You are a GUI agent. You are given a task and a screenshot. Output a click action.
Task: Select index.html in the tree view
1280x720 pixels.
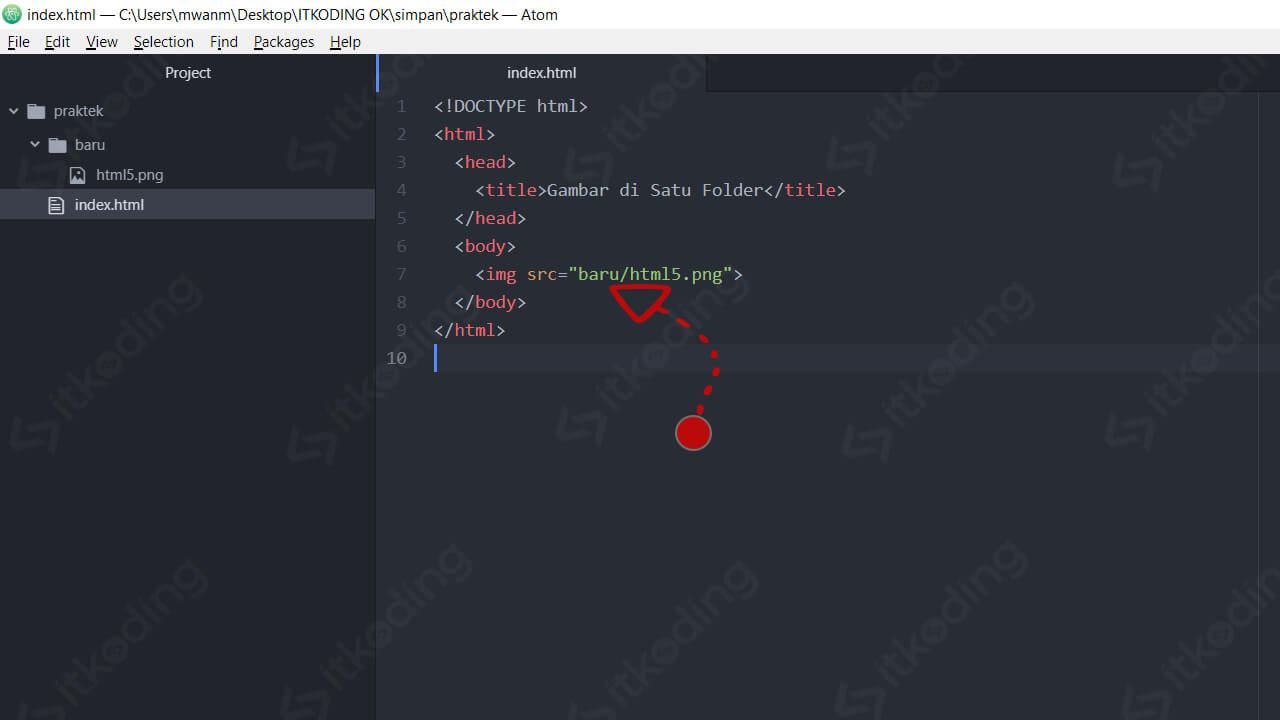coord(109,205)
